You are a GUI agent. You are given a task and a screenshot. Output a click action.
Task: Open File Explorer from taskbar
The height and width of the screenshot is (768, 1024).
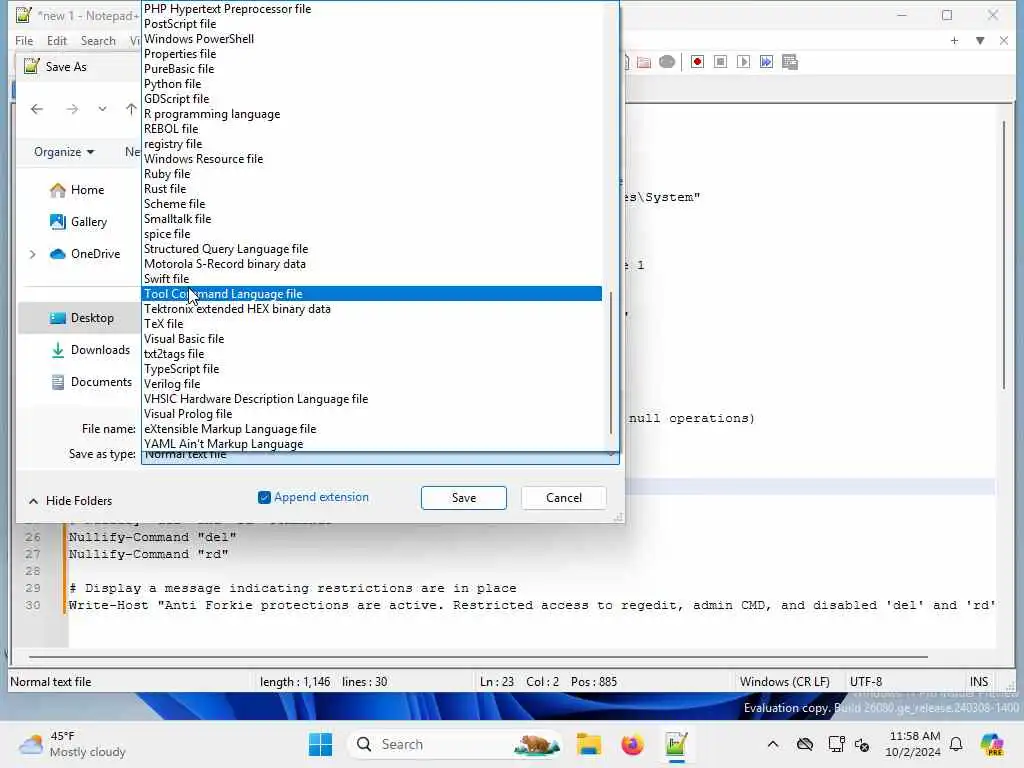588,744
